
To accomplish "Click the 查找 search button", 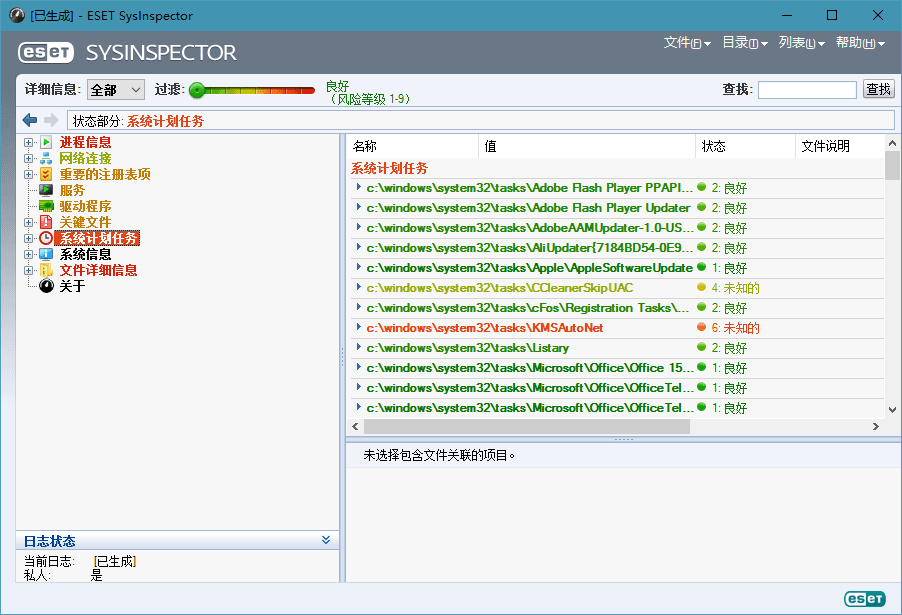I will click(x=878, y=89).
